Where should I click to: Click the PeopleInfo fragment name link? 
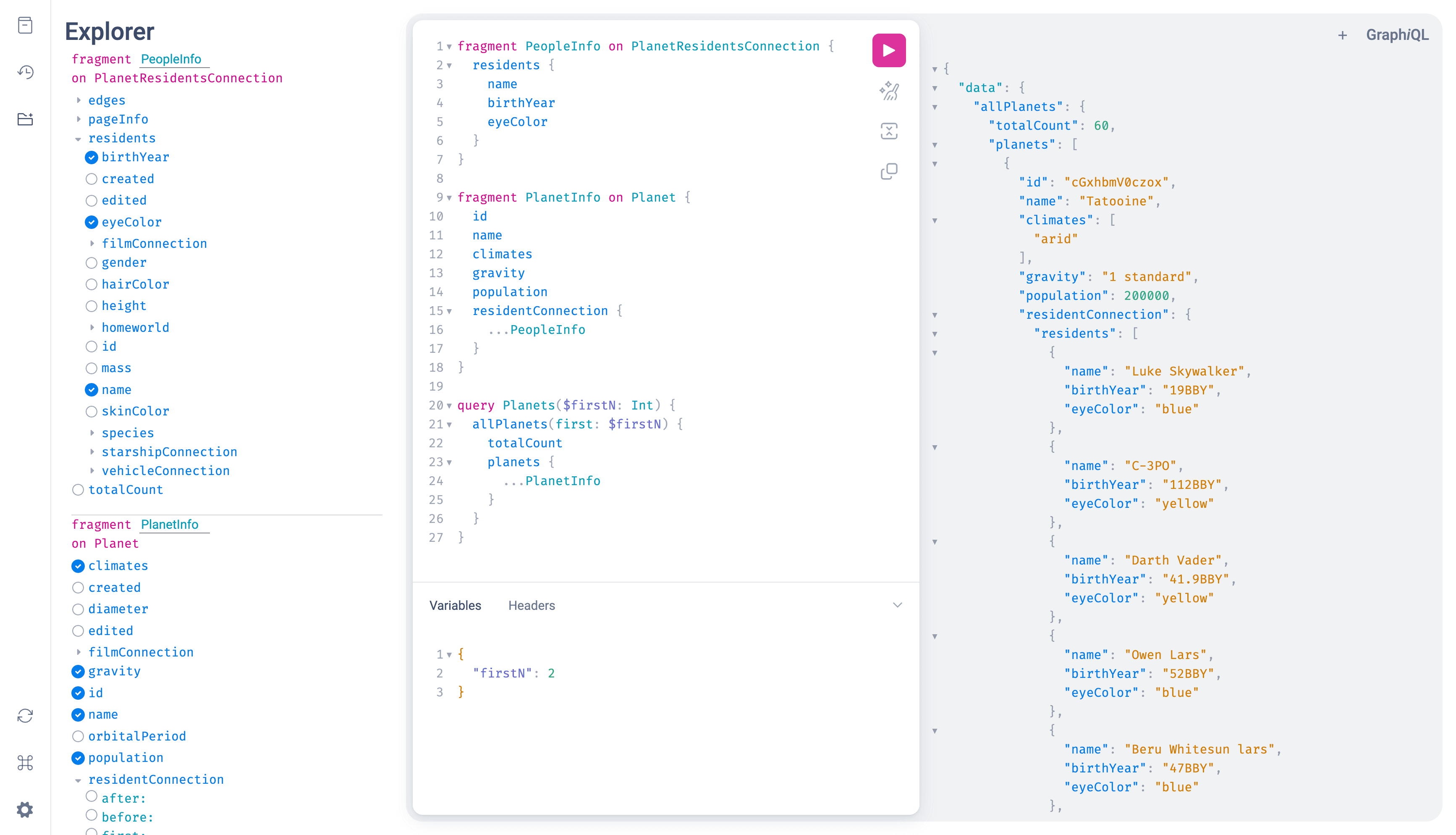(x=171, y=59)
